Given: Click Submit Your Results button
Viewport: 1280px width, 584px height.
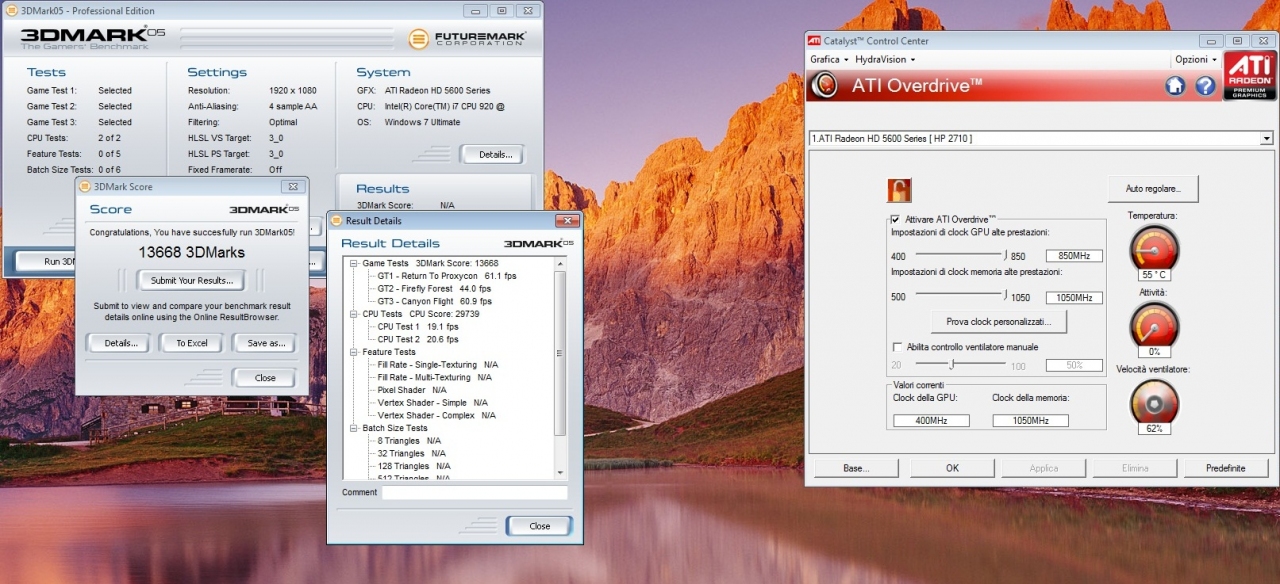Looking at the screenshot, I should click(x=191, y=281).
